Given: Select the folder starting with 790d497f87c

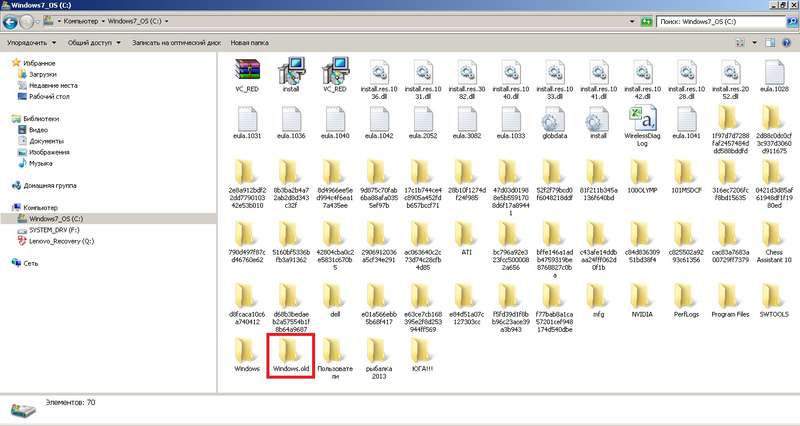Looking at the screenshot, I should [247, 242].
